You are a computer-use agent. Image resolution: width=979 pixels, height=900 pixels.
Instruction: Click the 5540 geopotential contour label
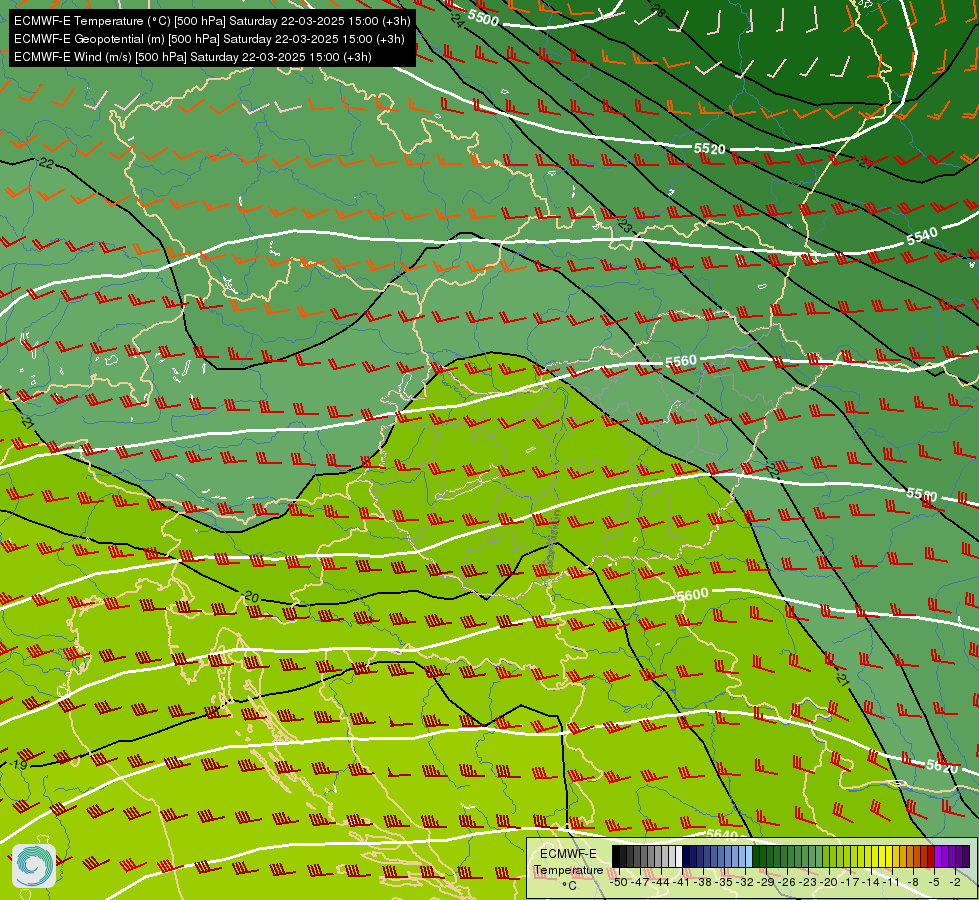pyautogui.click(x=922, y=237)
